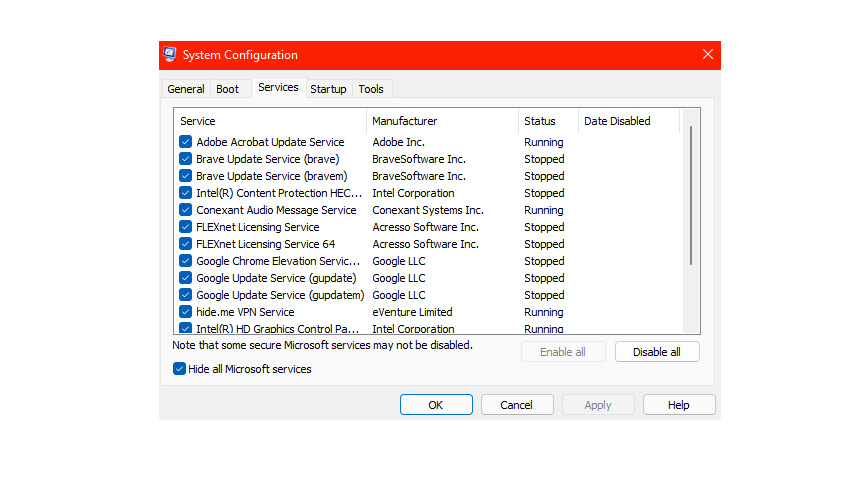Image resolution: width=856 pixels, height=482 pixels.
Task: Sort by the Service column header
Action: click(270, 121)
